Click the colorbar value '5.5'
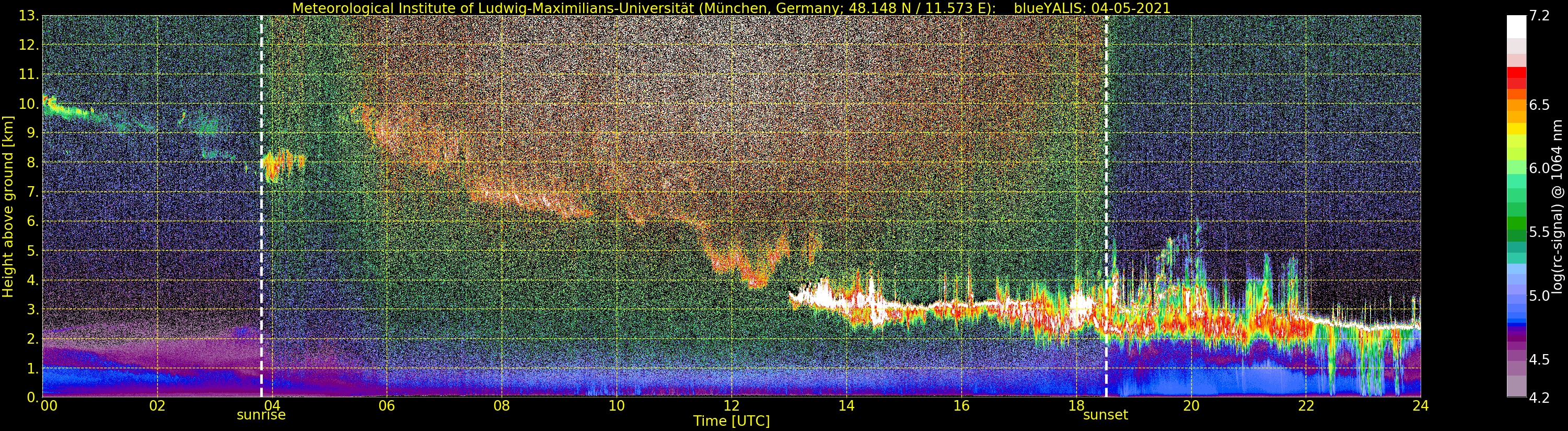Image resolution: width=1568 pixels, height=431 pixels. pyautogui.click(x=1539, y=232)
